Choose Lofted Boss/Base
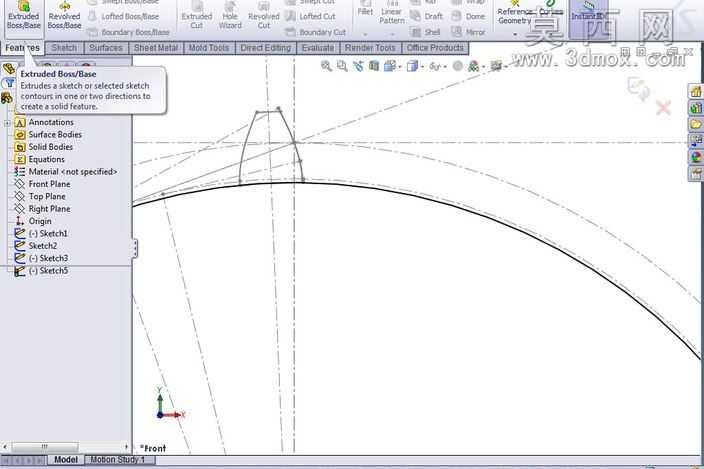Viewport: 704px width, 469px height. click(123, 16)
